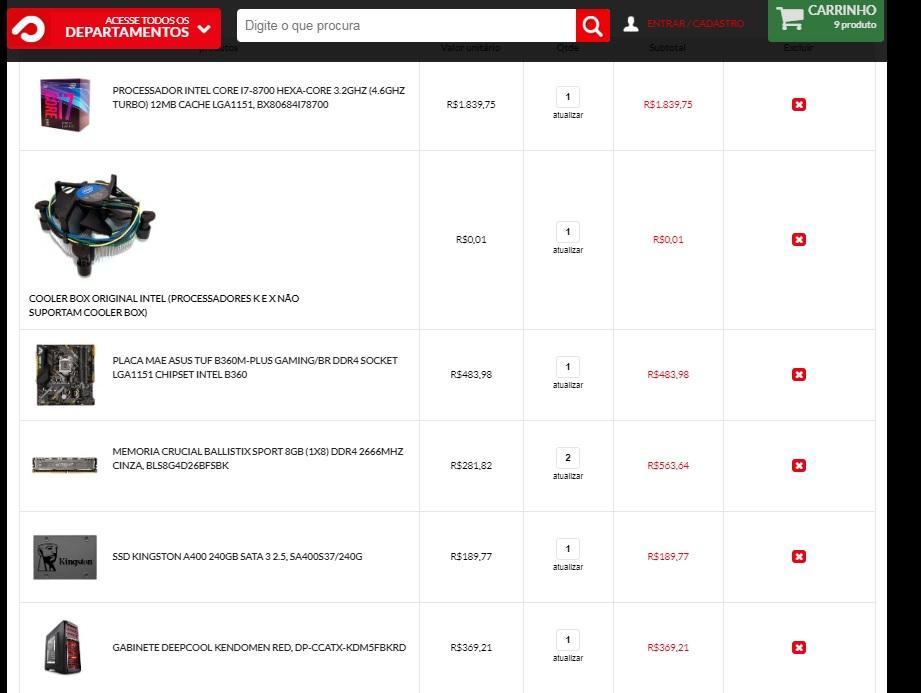Image resolution: width=921 pixels, height=693 pixels.
Task: Remove the Cooler Box Original Intel item
Action: (799, 240)
